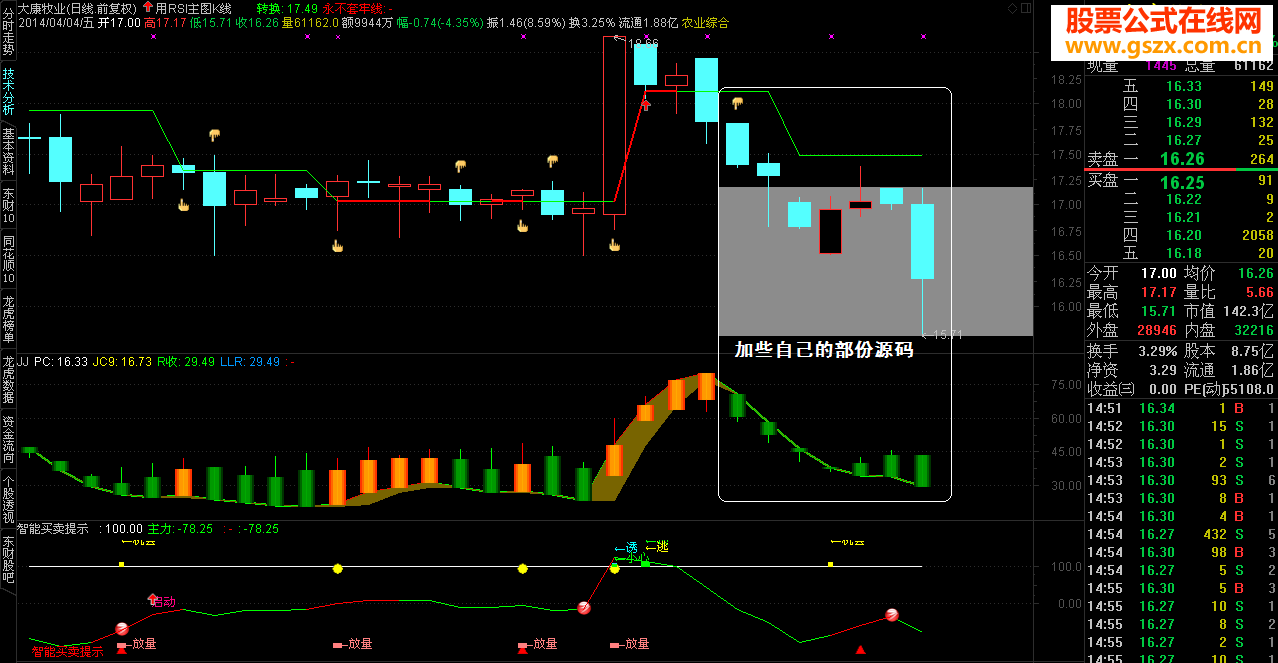Select the 买盘 一 16.25 bid row
This screenshot has height=663, width=1278.
click(x=1181, y=181)
